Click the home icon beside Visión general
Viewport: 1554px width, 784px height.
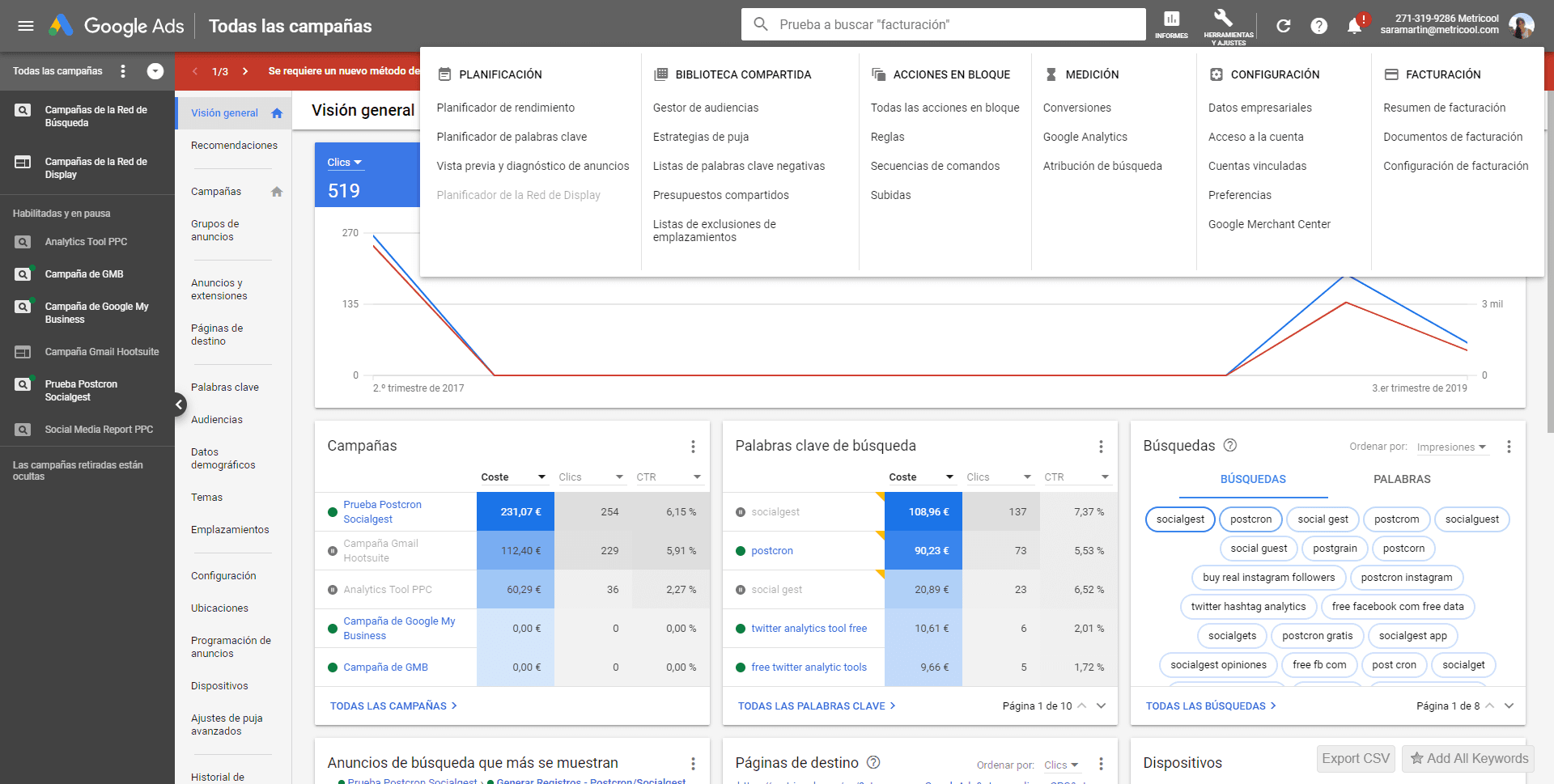point(277,112)
